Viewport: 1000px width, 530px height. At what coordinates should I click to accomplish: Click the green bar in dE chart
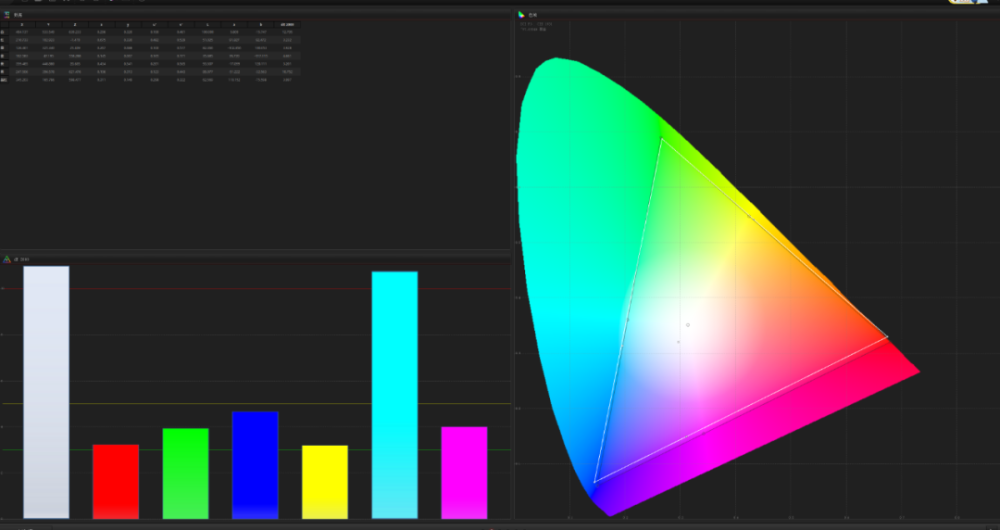pyautogui.click(x=185, y=473)
